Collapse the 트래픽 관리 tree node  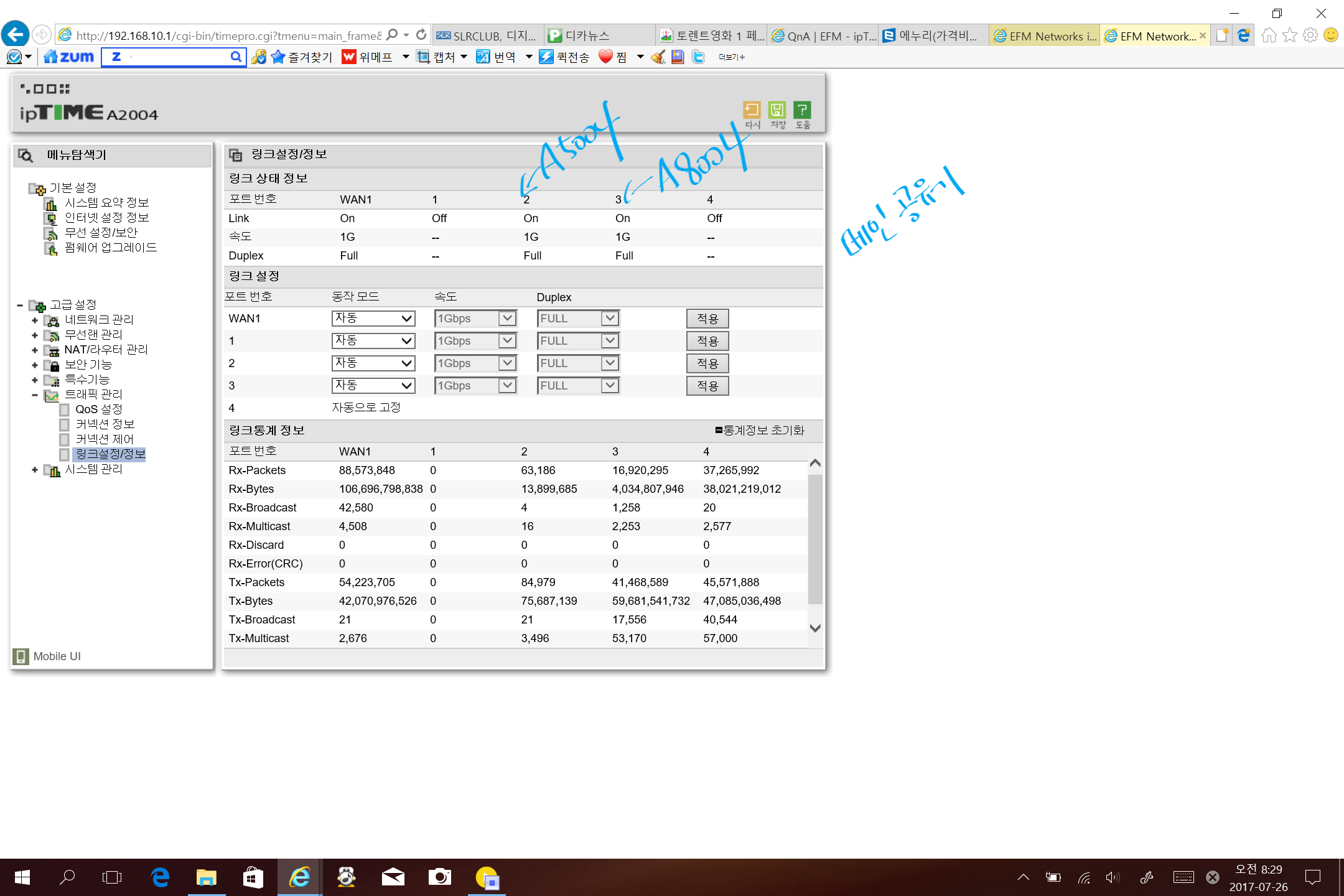35,395
